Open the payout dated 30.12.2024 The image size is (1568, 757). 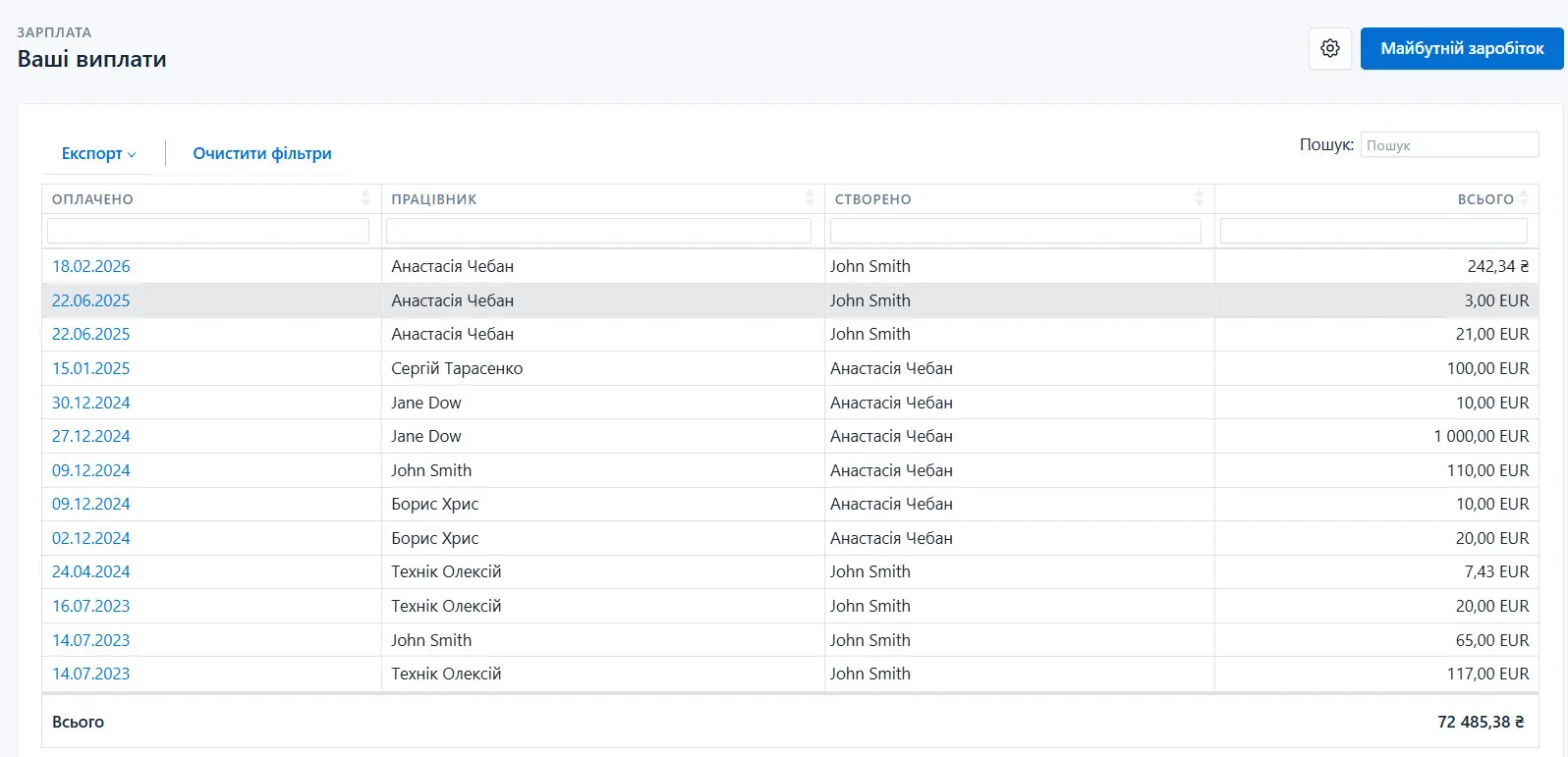90,403
